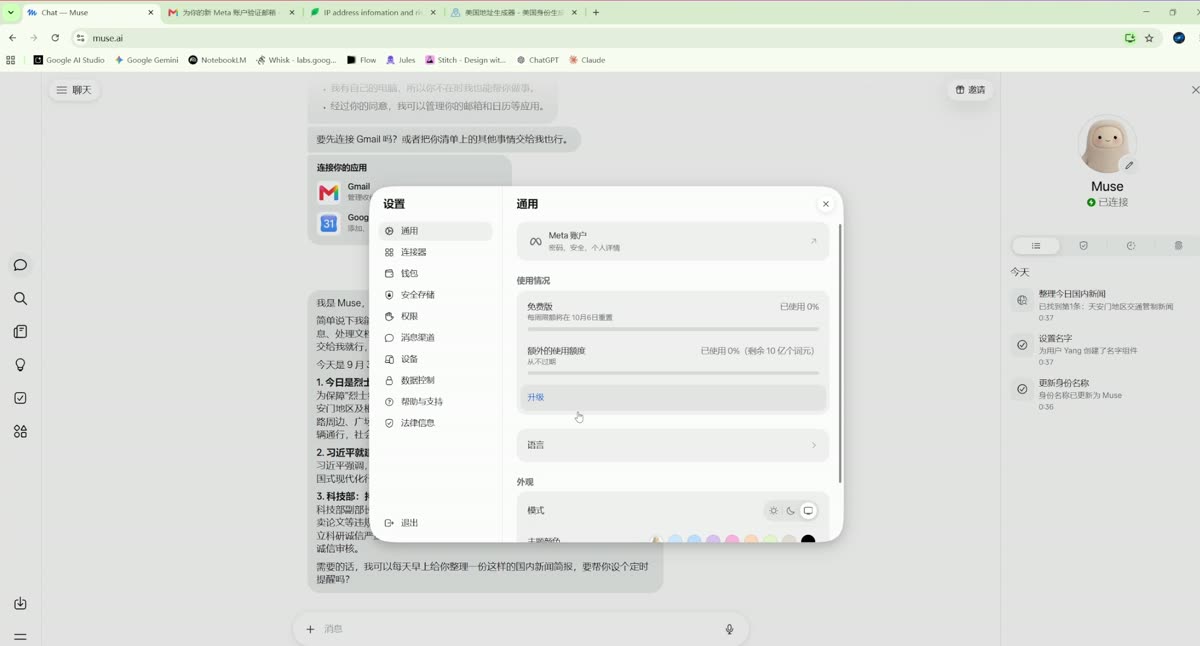1200x646 pixels.
Task: Switch to the shield tab in Muse panel
Action: pos(1083,246)
